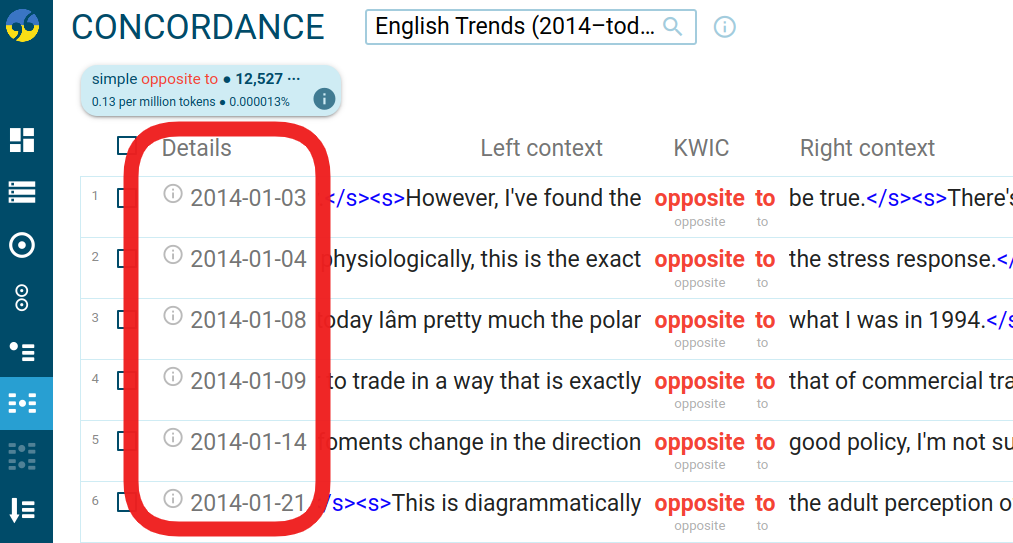
Task: Click the Sketch Engine logo
Action: tap(22, 24)
